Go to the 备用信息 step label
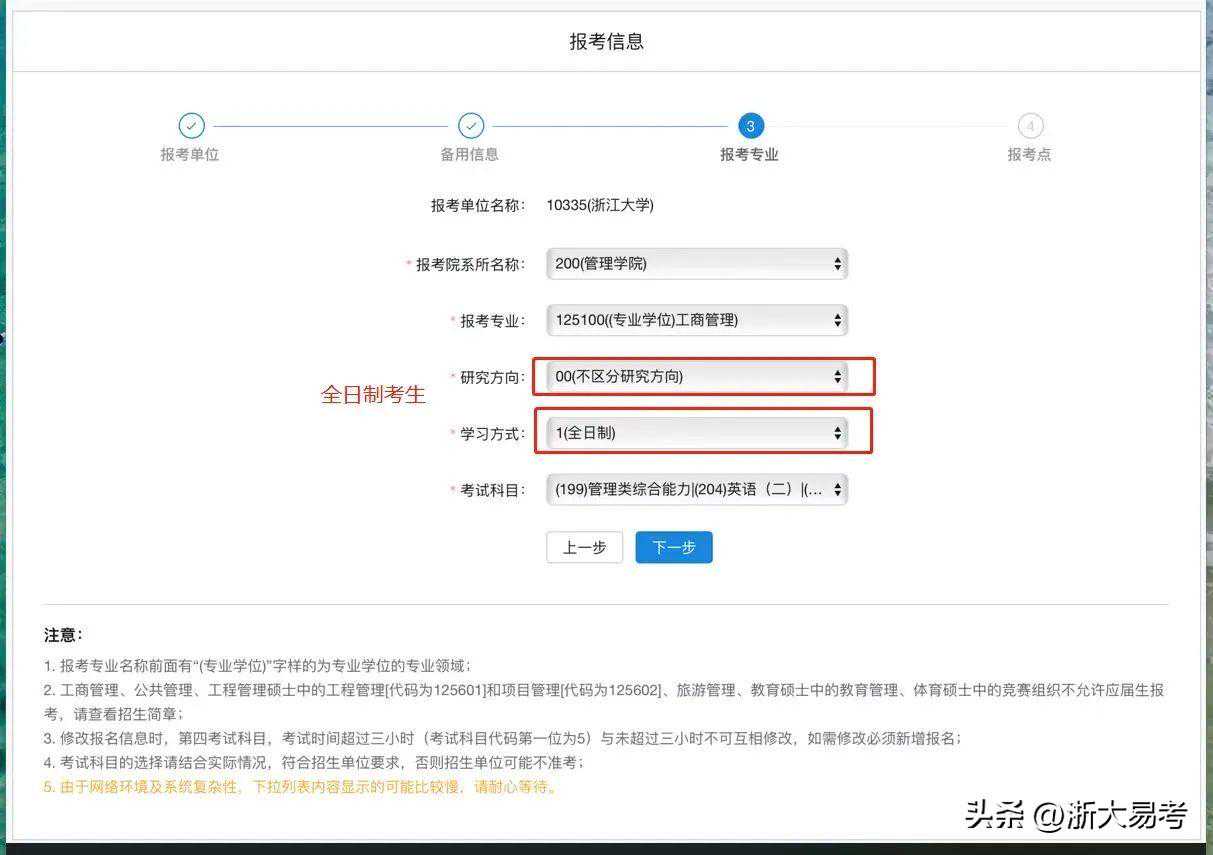 coord(470,155)
